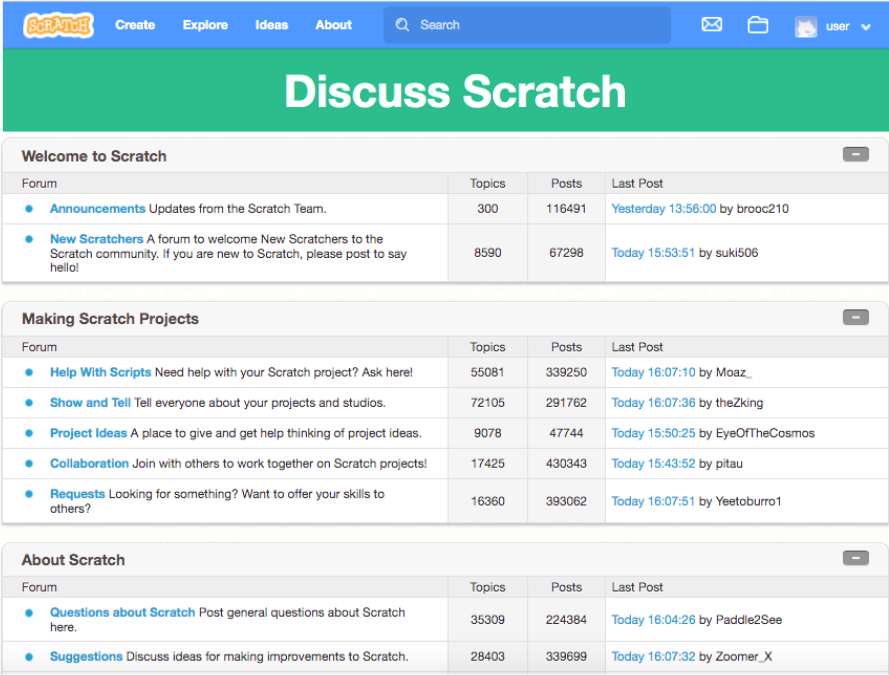
Task: Collapse the About Scratch section
Action: pos(855,558)
